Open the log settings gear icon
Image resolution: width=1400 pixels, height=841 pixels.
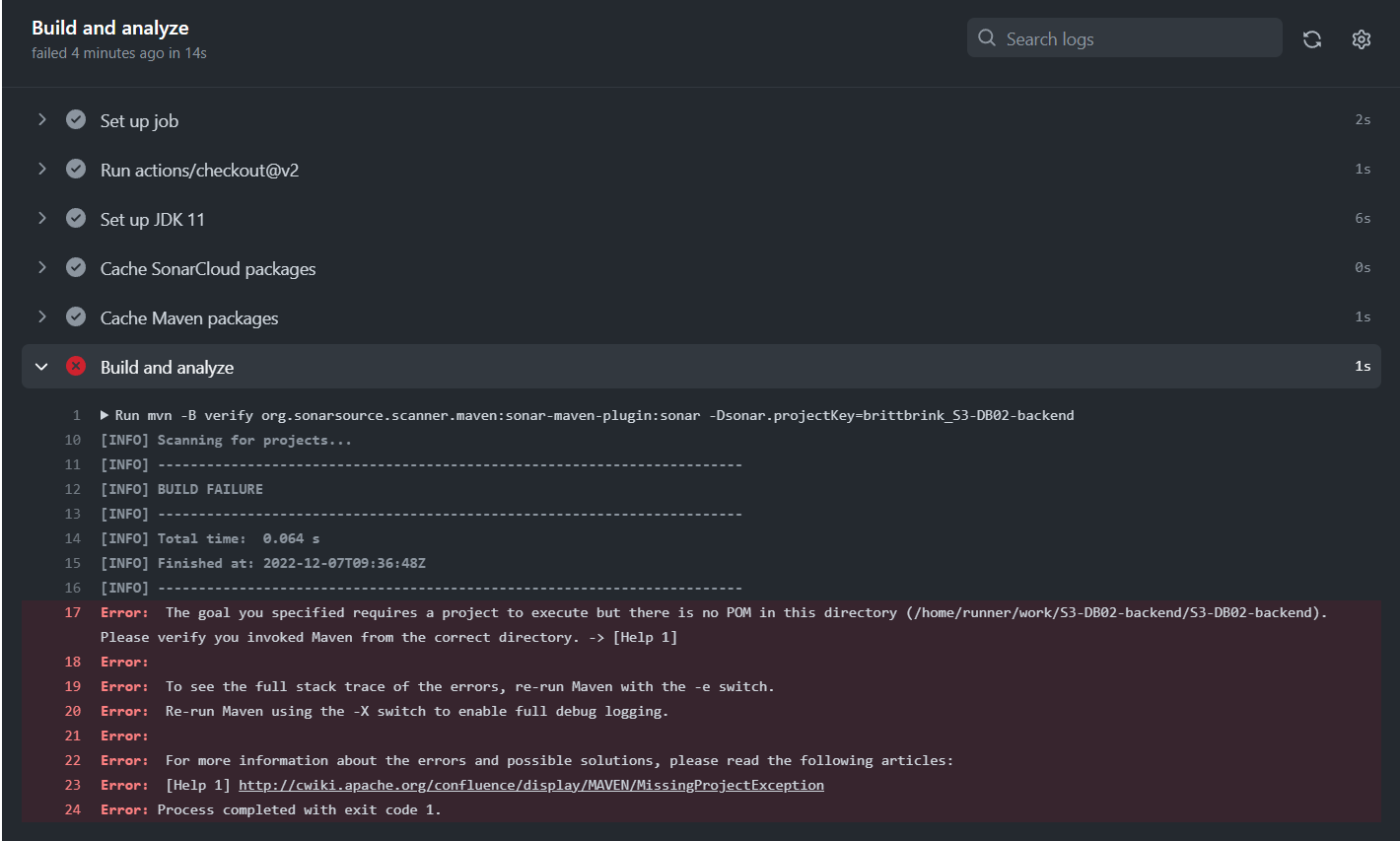coord(1362,39)
